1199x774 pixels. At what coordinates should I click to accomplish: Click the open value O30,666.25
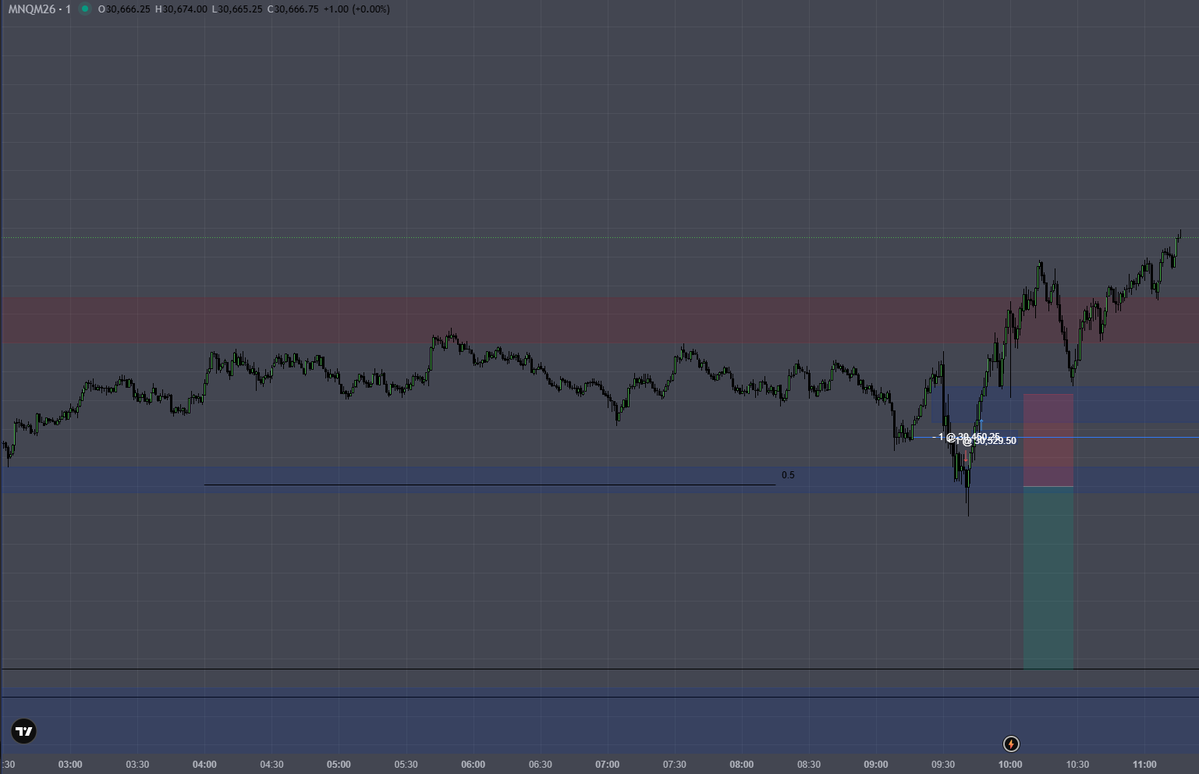click(124, 9)
